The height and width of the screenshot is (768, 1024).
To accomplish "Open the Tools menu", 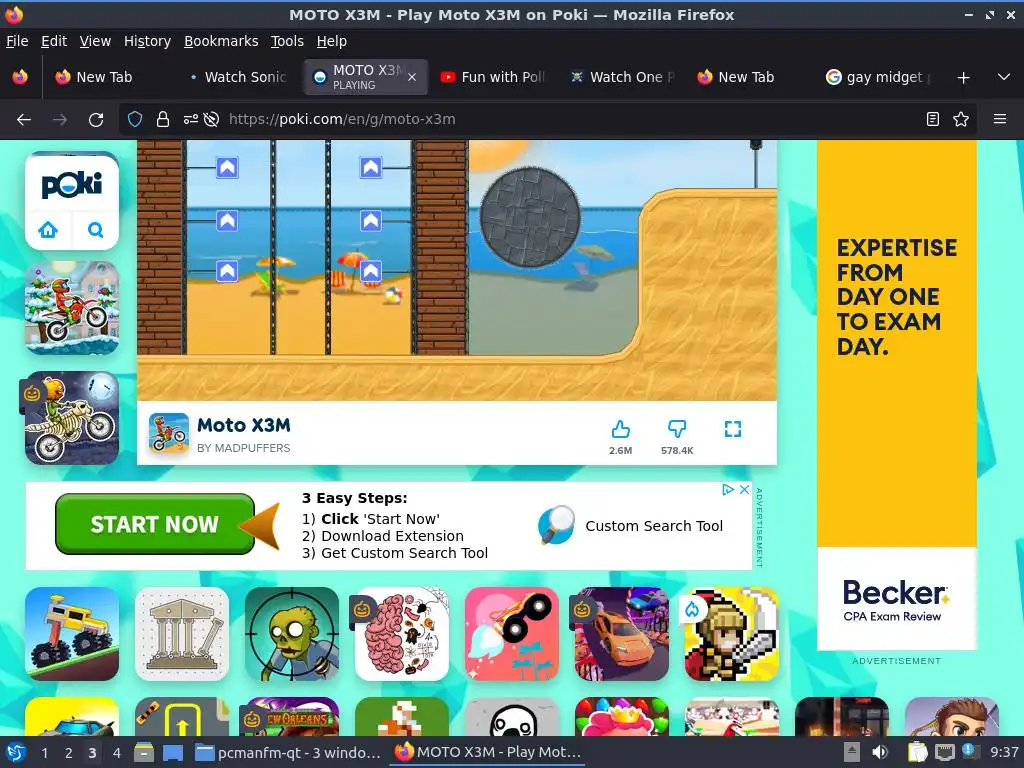I will [x=287, y=41].
